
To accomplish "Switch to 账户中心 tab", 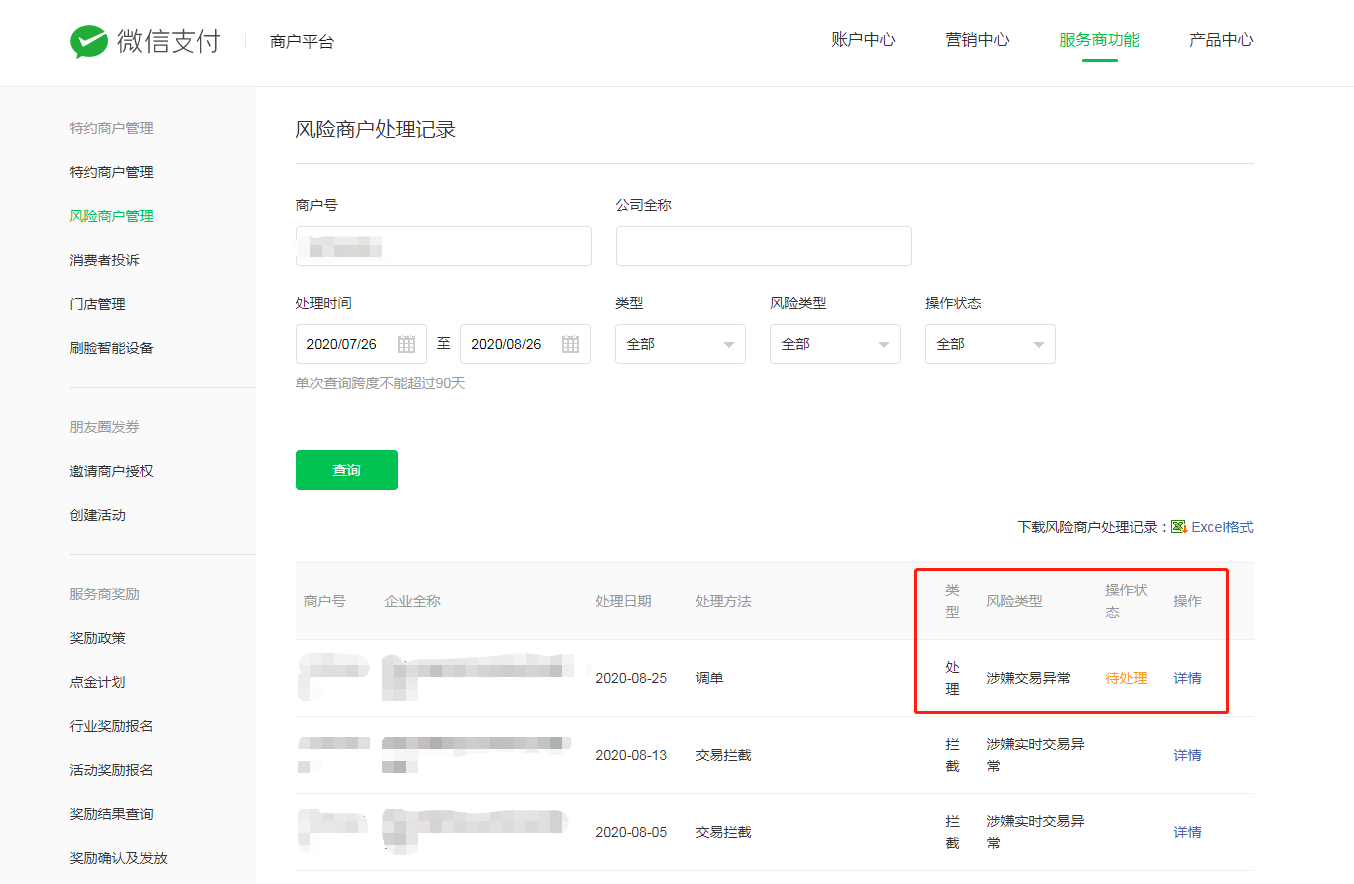I will (x=863, y=40).
